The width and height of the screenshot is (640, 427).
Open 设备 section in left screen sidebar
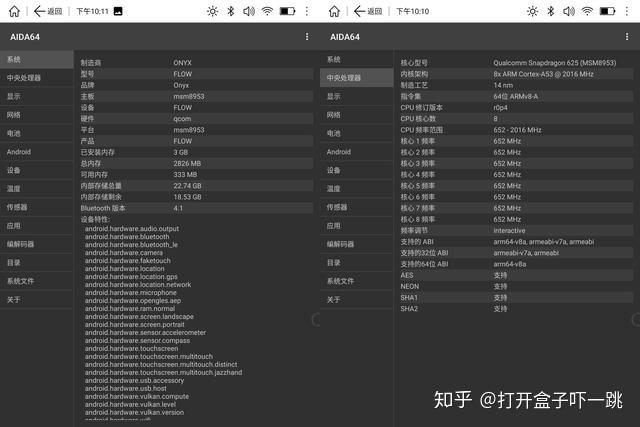(x=37, y=170)
